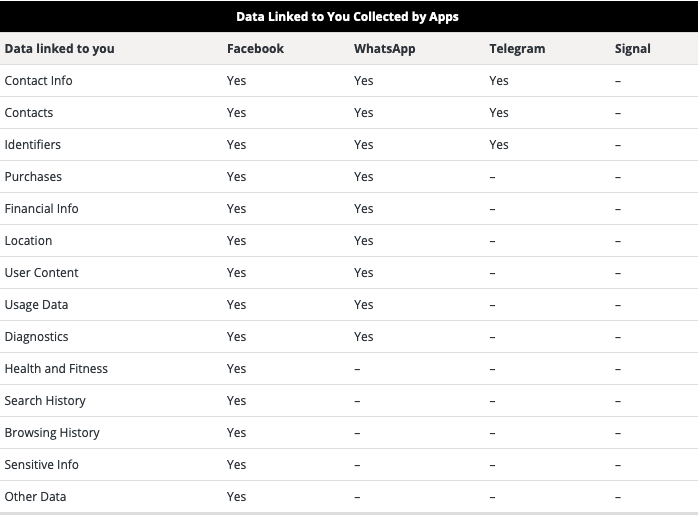
Task: Click the Browsing History row label
Action: (x=52, y=433)
